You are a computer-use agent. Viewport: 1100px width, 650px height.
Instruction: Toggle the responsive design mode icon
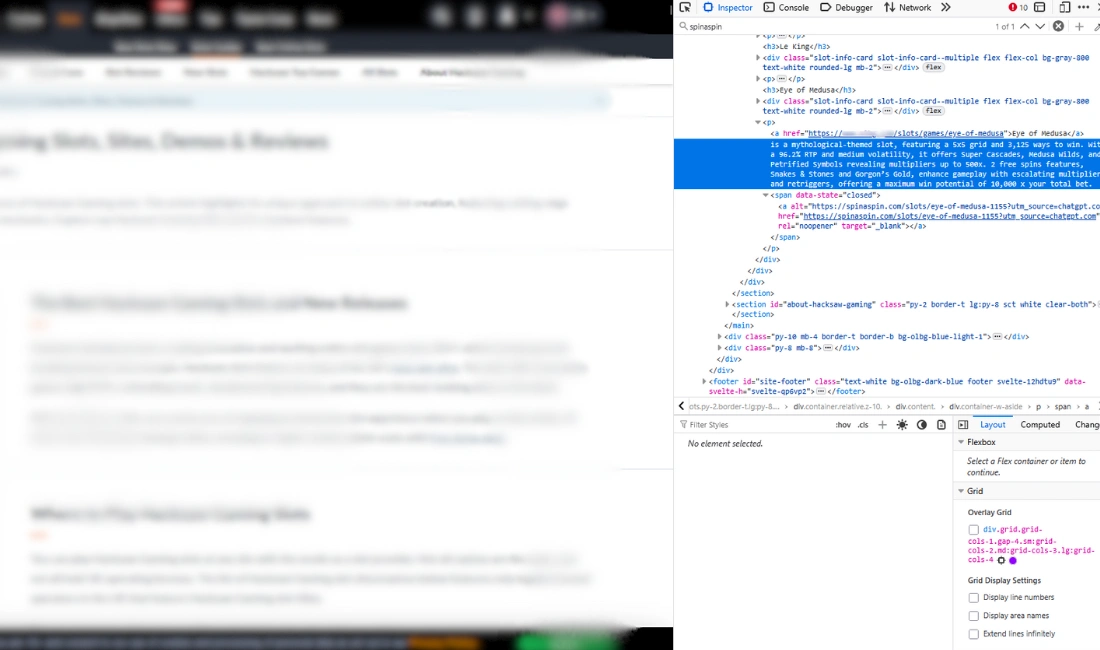coord(1066,8)
